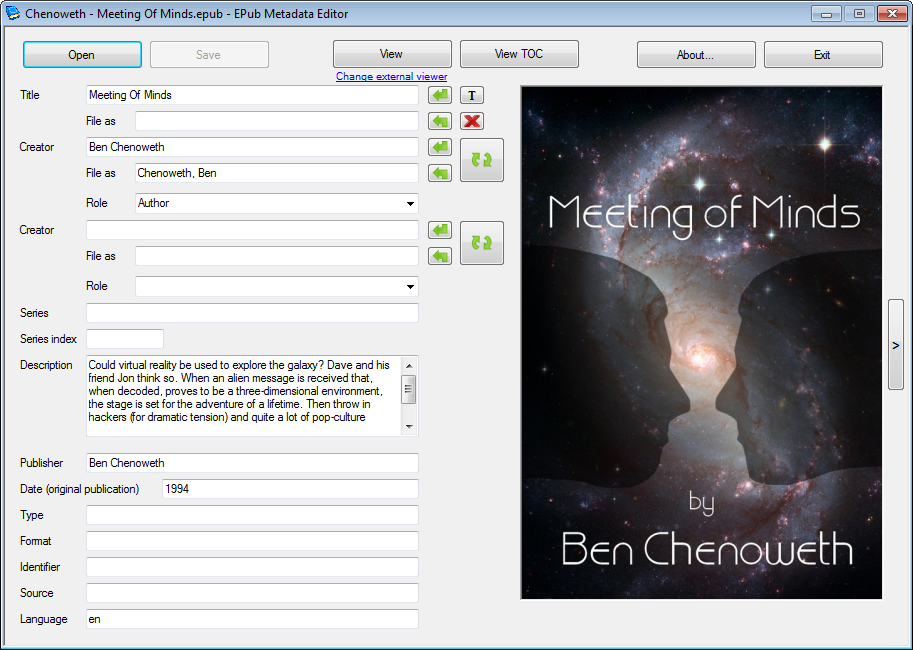Click green arrow beside Title's File as field
Viewport: 913px width, 650px height.
tap(440, 121)
